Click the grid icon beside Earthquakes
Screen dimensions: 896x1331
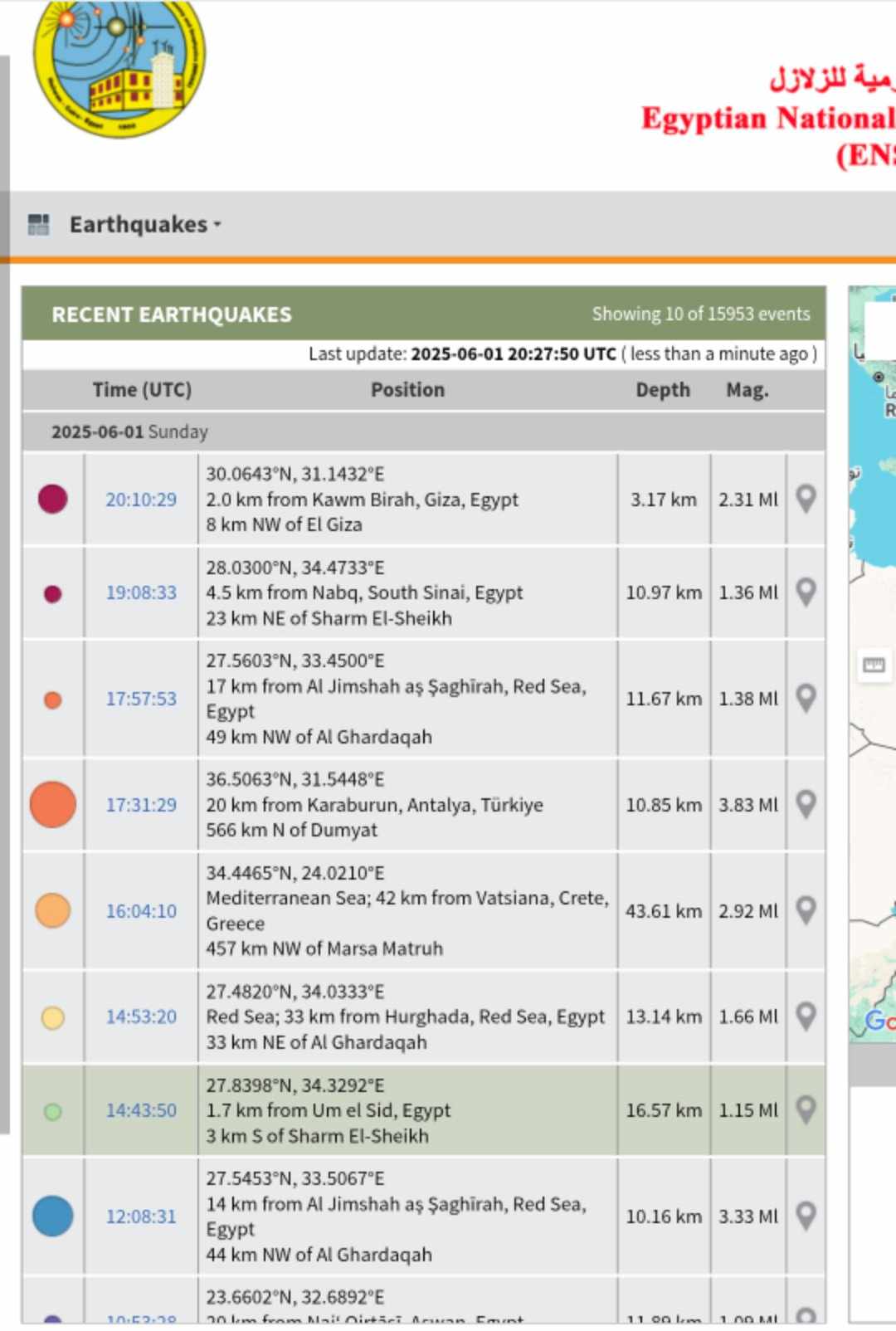38,224
